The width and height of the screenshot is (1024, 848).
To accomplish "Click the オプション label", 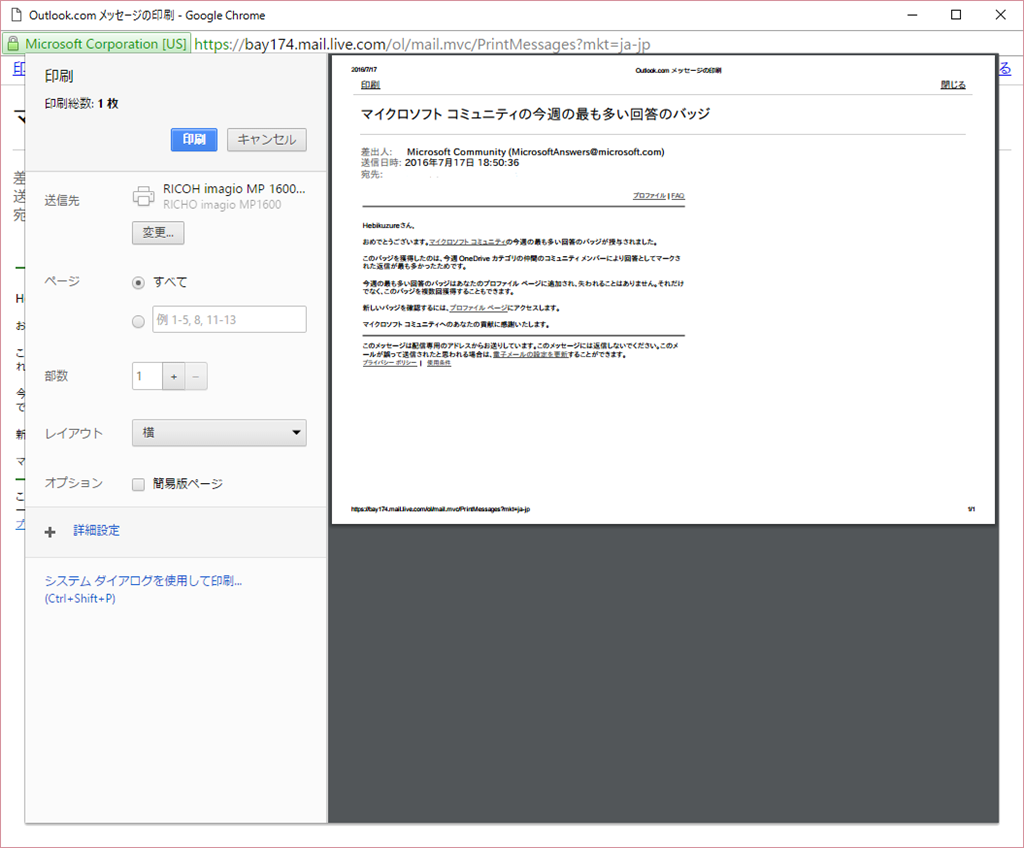I will pos(74,483).
